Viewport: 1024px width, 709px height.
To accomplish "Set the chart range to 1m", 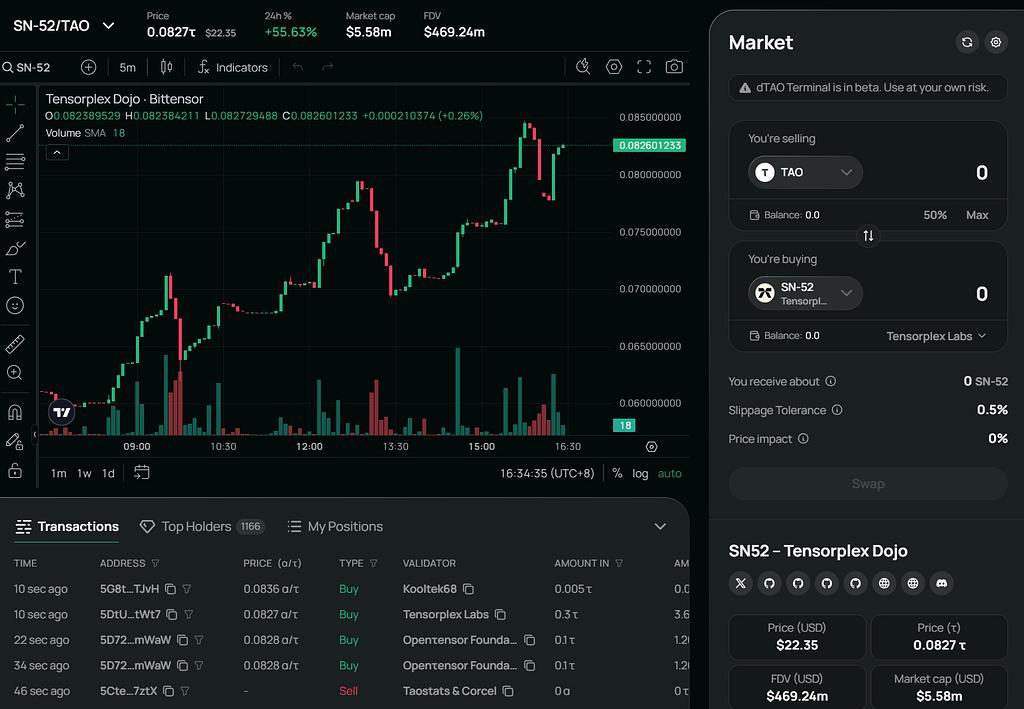I will click(59, 473).
